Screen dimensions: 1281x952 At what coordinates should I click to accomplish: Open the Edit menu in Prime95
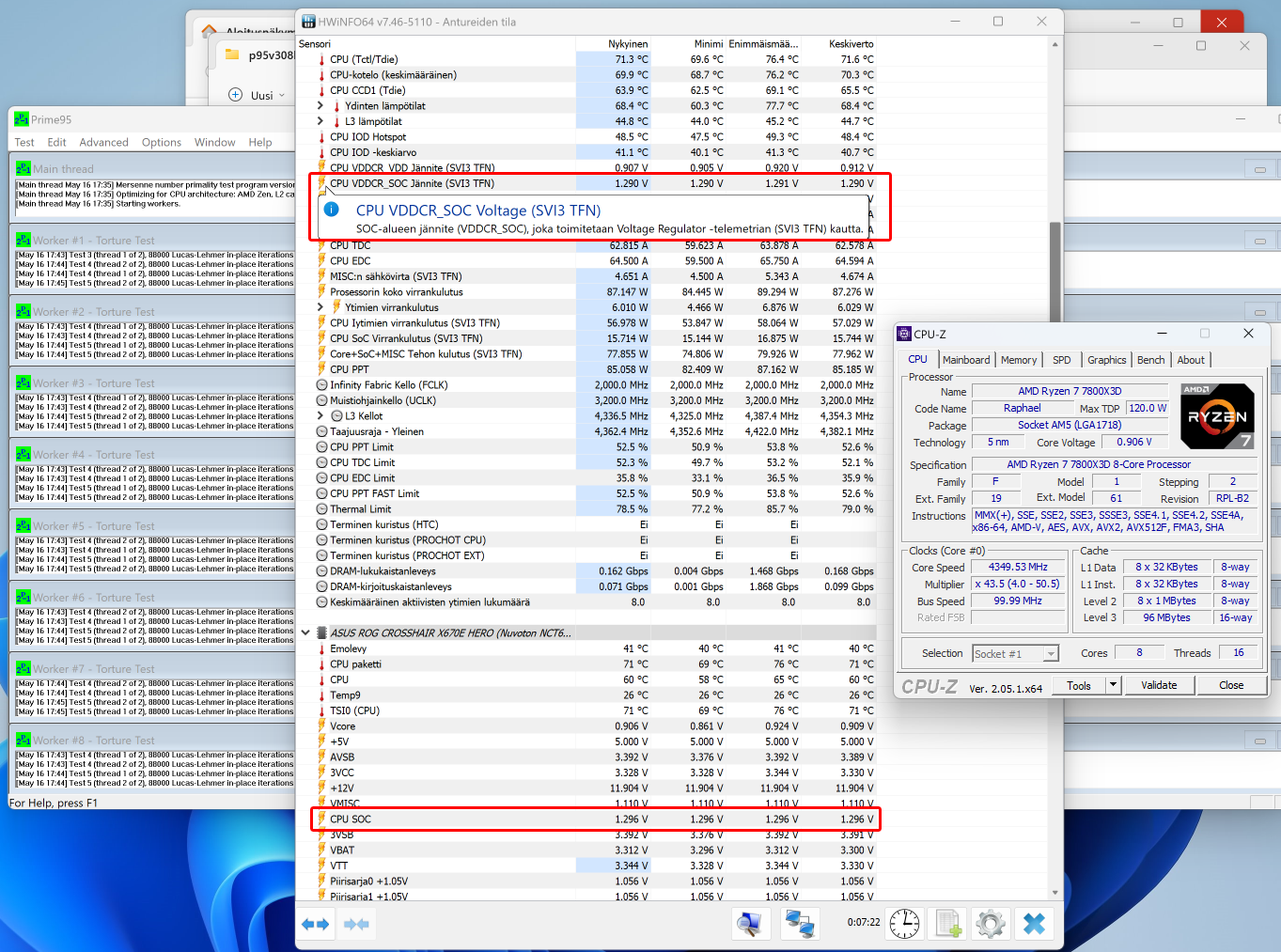pyautogui.click(x=57, y=143)
